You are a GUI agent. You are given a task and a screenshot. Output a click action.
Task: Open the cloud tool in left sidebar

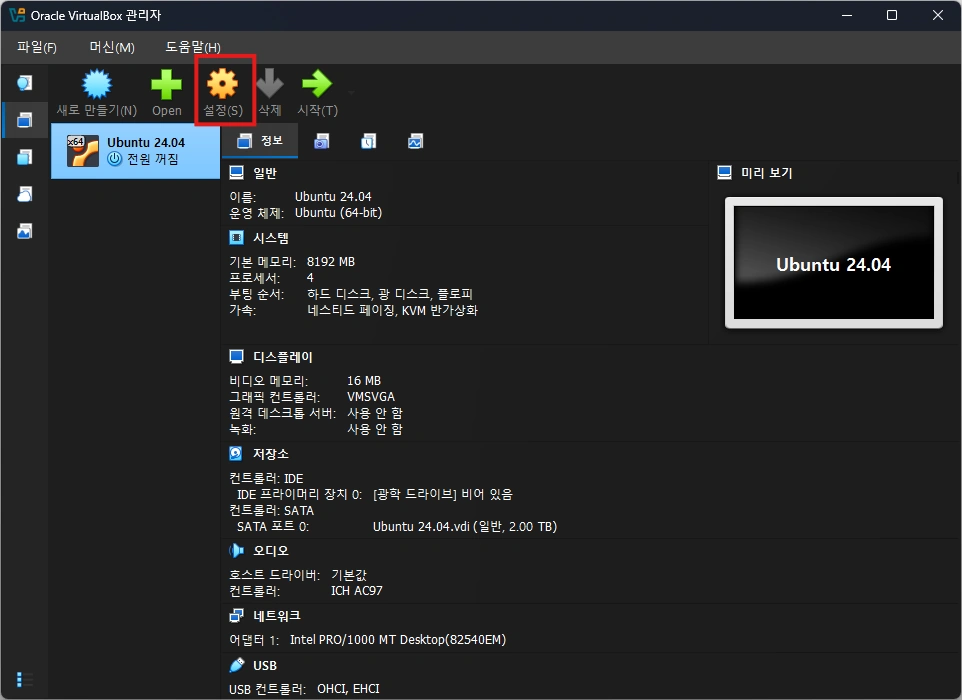25,194
